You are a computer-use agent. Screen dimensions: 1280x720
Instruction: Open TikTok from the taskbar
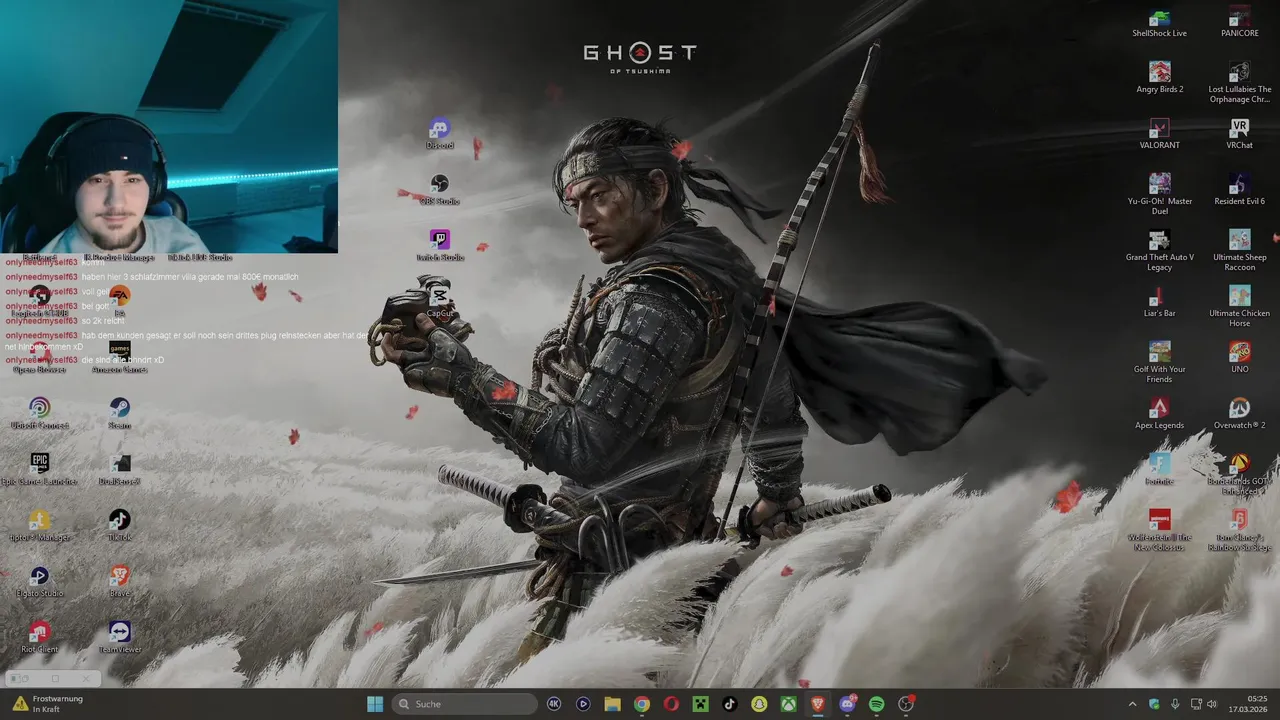[x=730, y=704]
